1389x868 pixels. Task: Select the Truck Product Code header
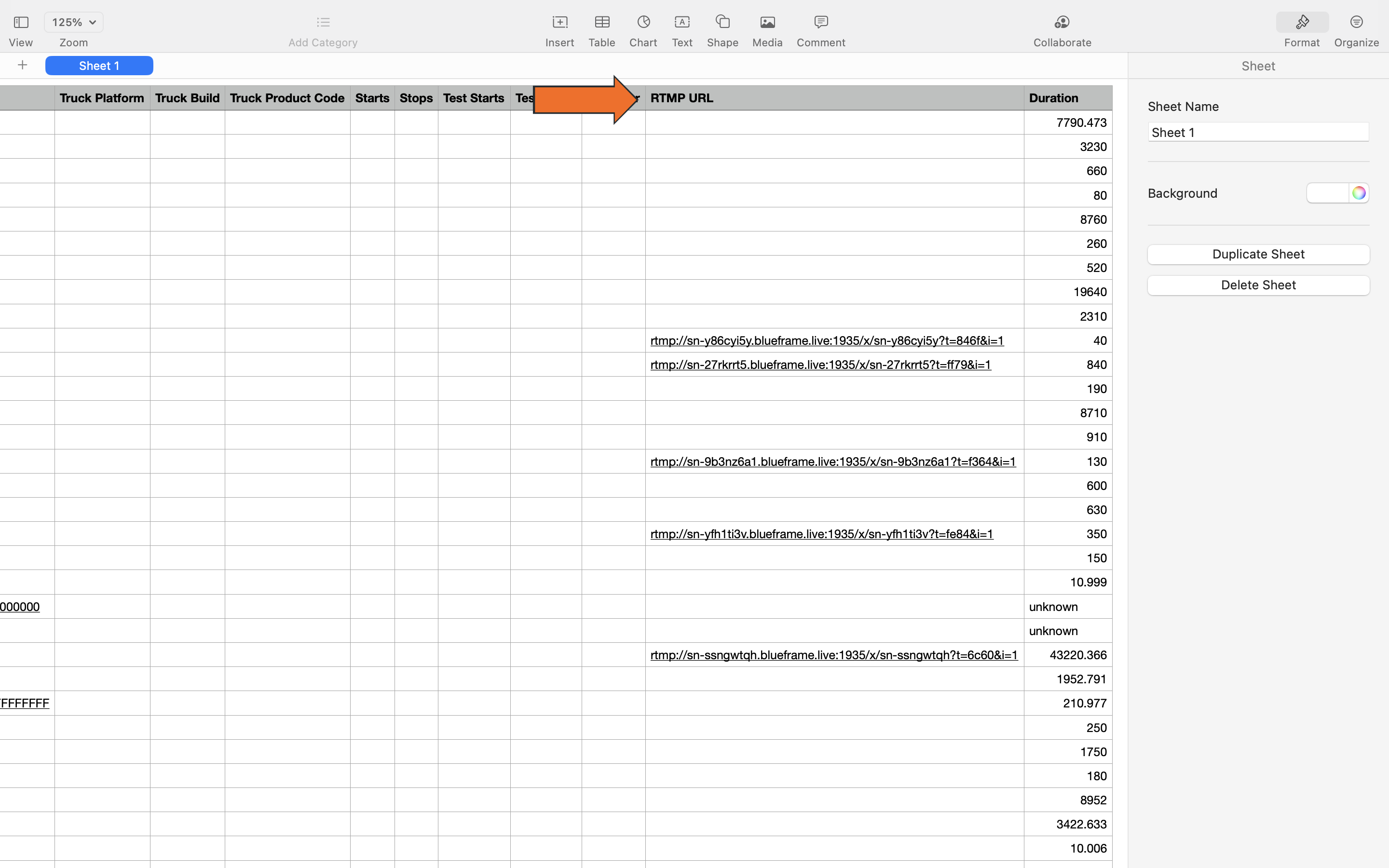pyautogui.click(x=287, y=98)
